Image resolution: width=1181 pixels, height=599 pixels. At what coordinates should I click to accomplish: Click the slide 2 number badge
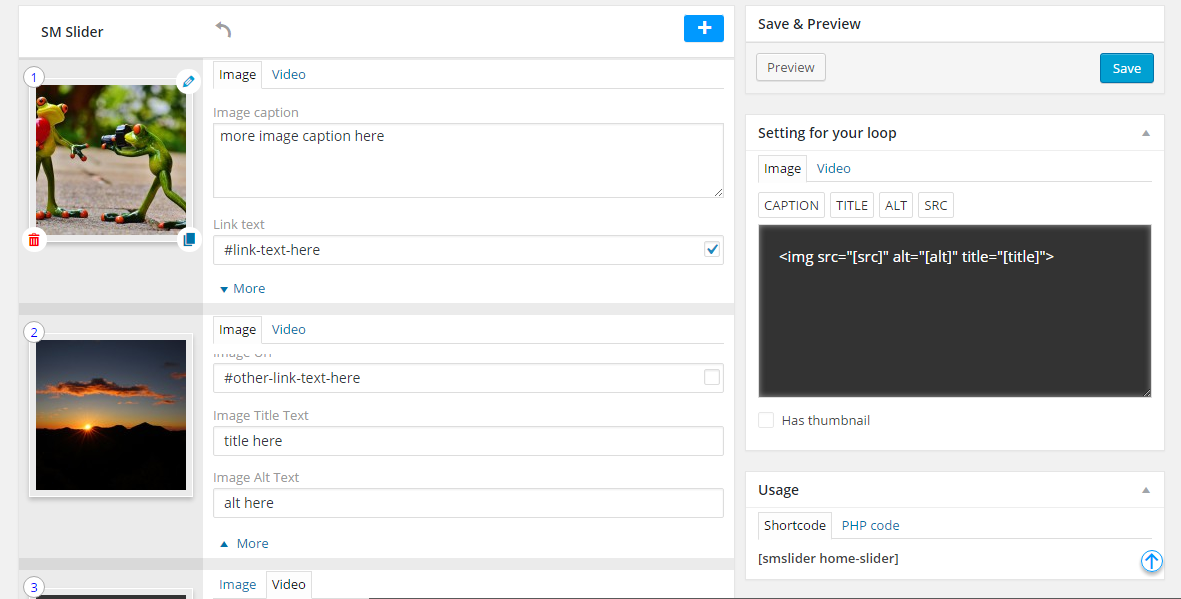[34, 332]
